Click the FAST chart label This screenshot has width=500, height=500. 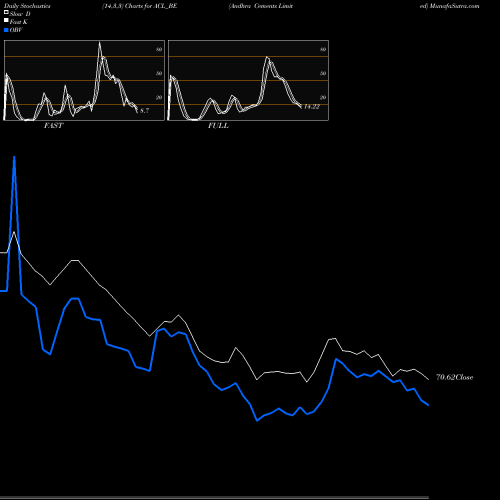click(53, 125)
